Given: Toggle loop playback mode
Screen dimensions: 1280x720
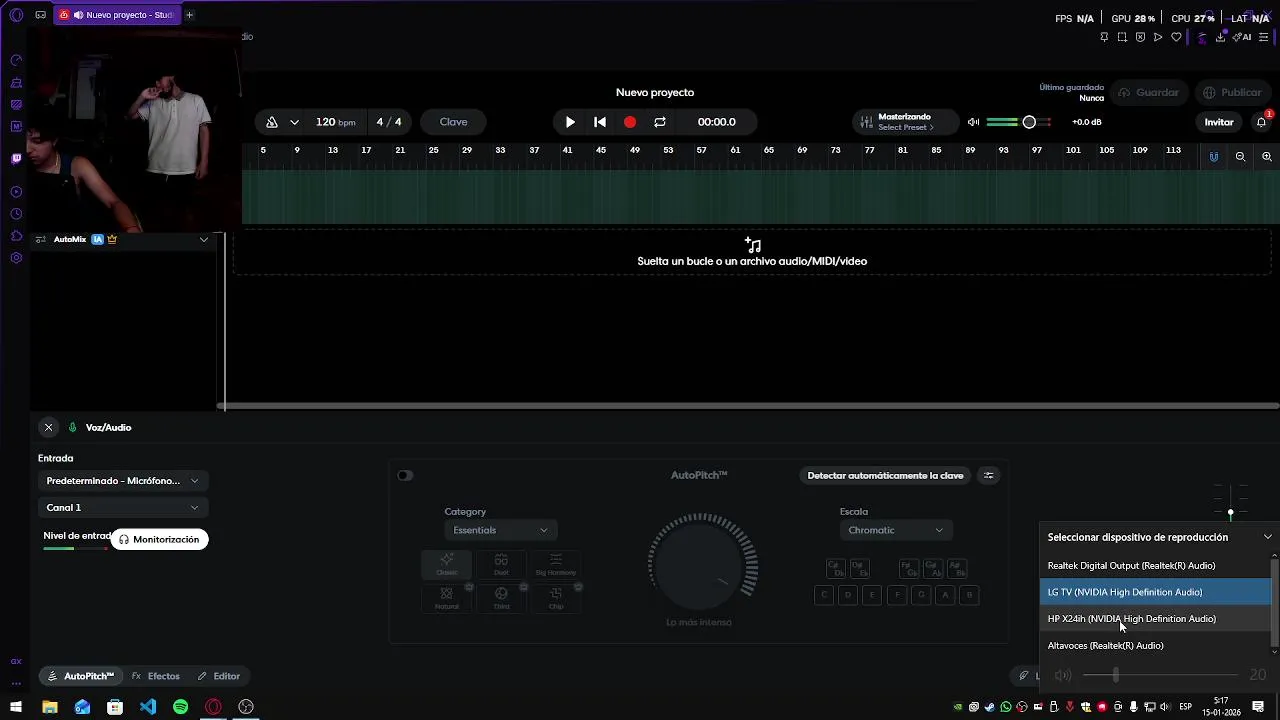Looking at the screenshot, I should [660, 122].
